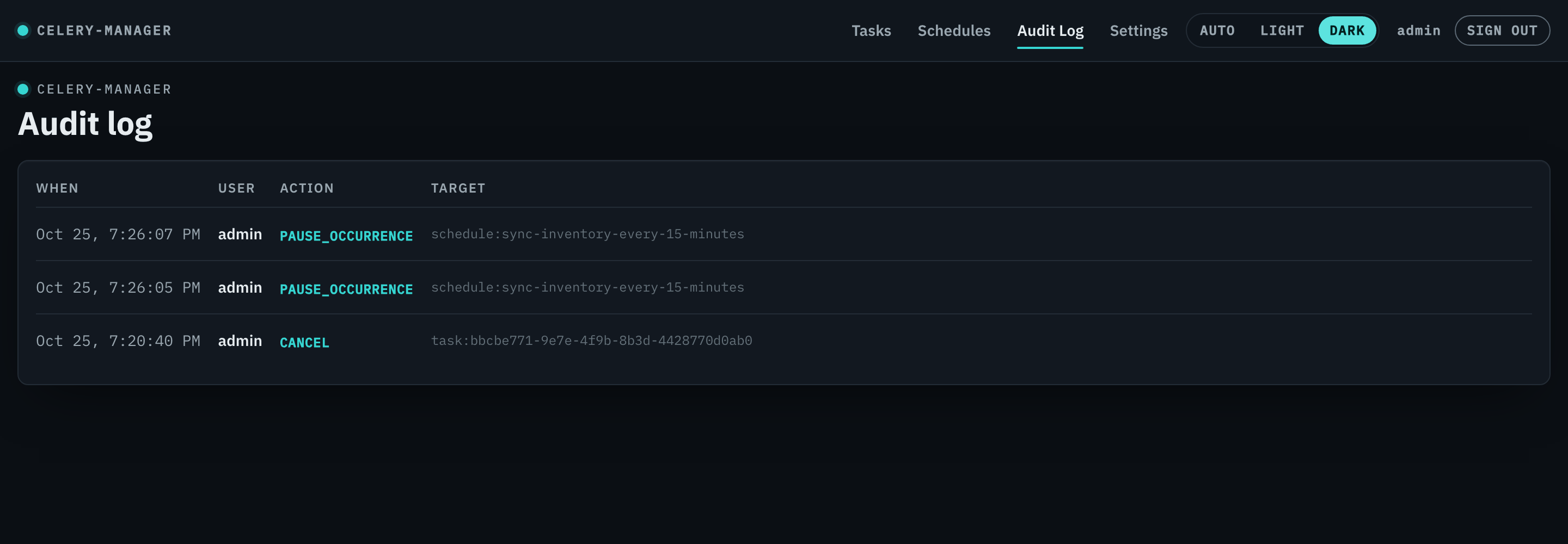This screenshot has height=544, width=1568.
Task: Open the Tasks page
Action: (871, 30)
